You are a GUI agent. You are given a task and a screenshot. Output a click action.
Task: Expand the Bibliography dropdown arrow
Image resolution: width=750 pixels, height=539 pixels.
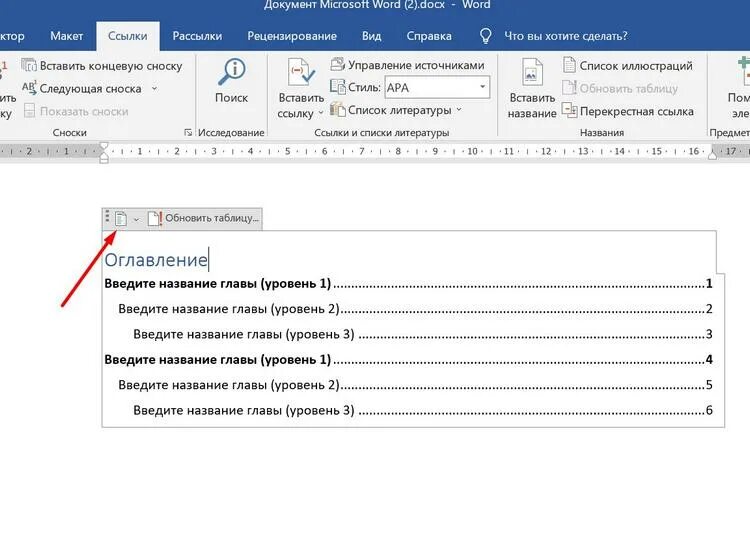(x=459, y=110)
